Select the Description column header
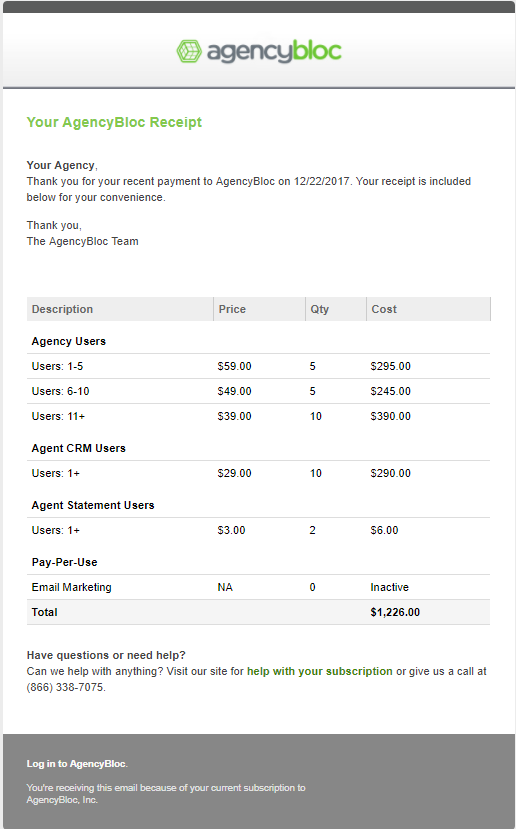This screenshot has height=829, width=516. click(62, 309)
